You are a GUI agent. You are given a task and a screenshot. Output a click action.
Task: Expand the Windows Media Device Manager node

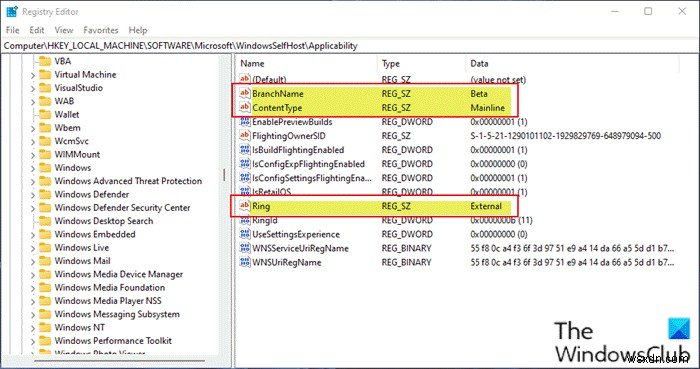pos(33,275)
